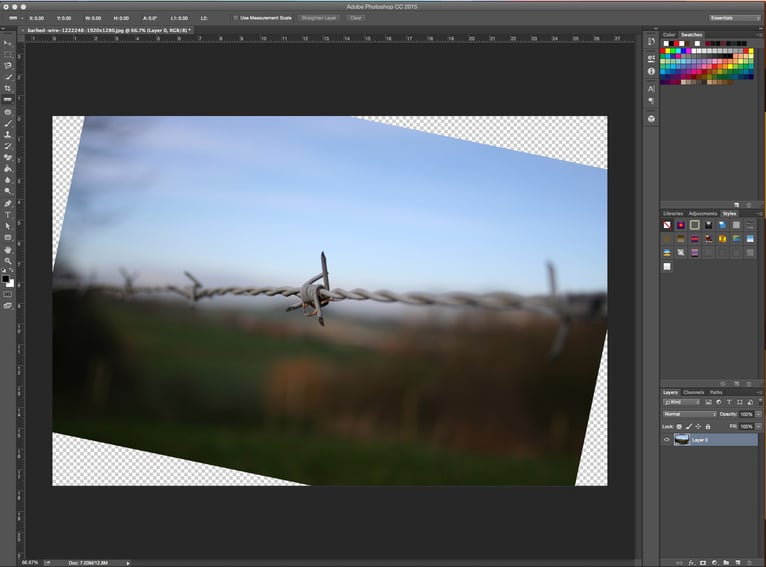Select the Crop tool
This screenshot has width=766, height=567.
(8, 88)
